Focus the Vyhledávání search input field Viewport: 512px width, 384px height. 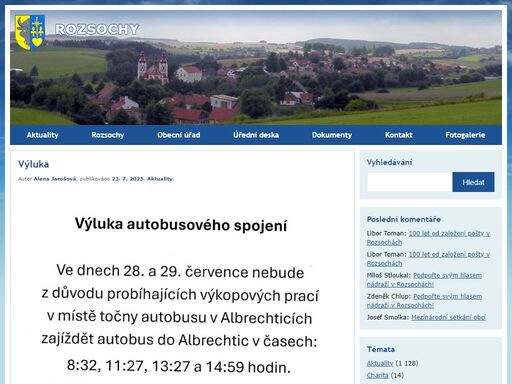coord(410,182)
